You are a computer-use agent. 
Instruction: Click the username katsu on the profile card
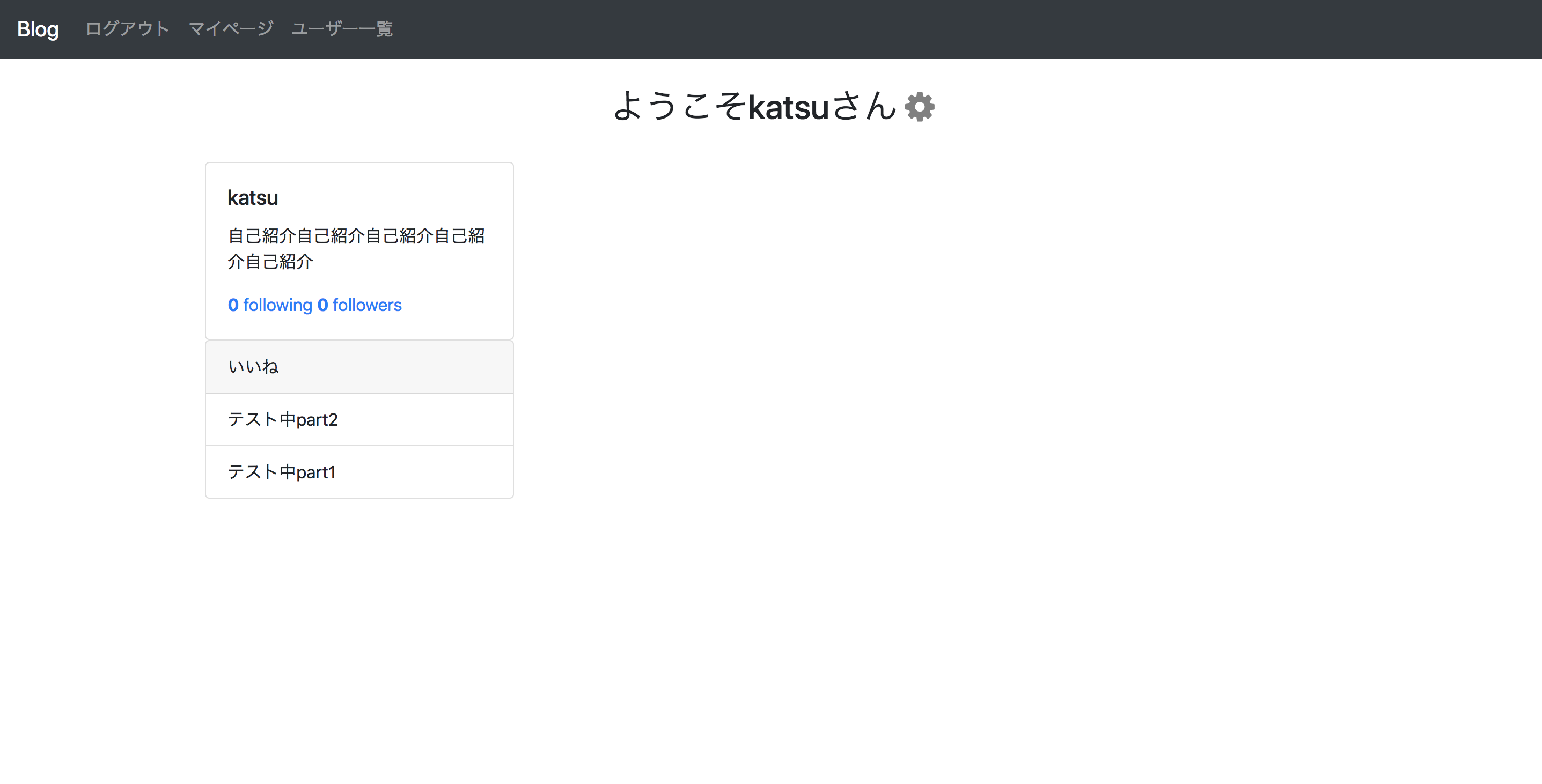coord(253,197)
